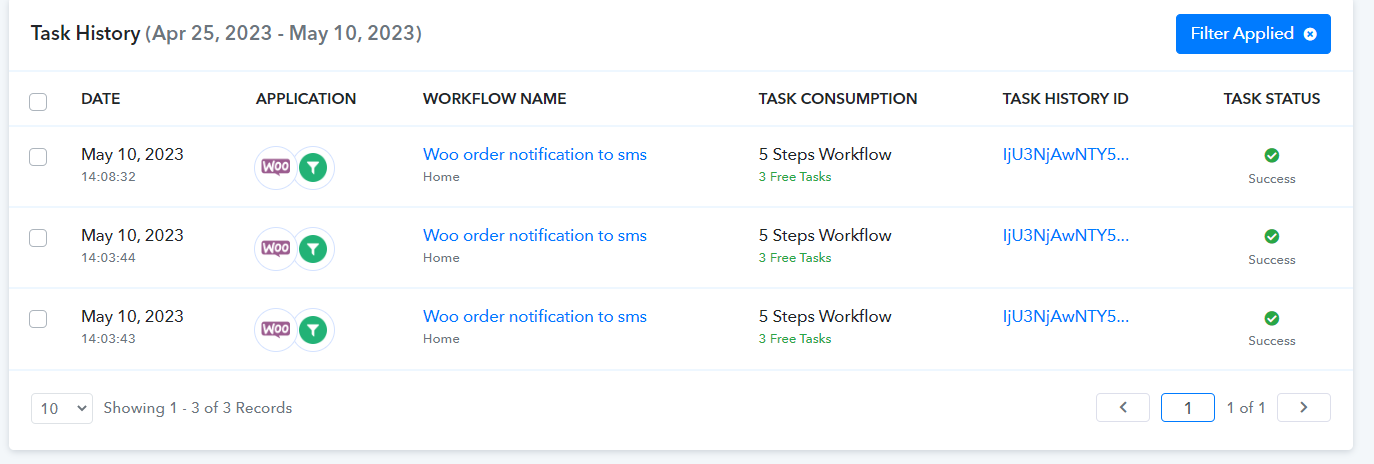Go to next page with right chevron
The image size is (1374, 464).
coord(1304,407)
